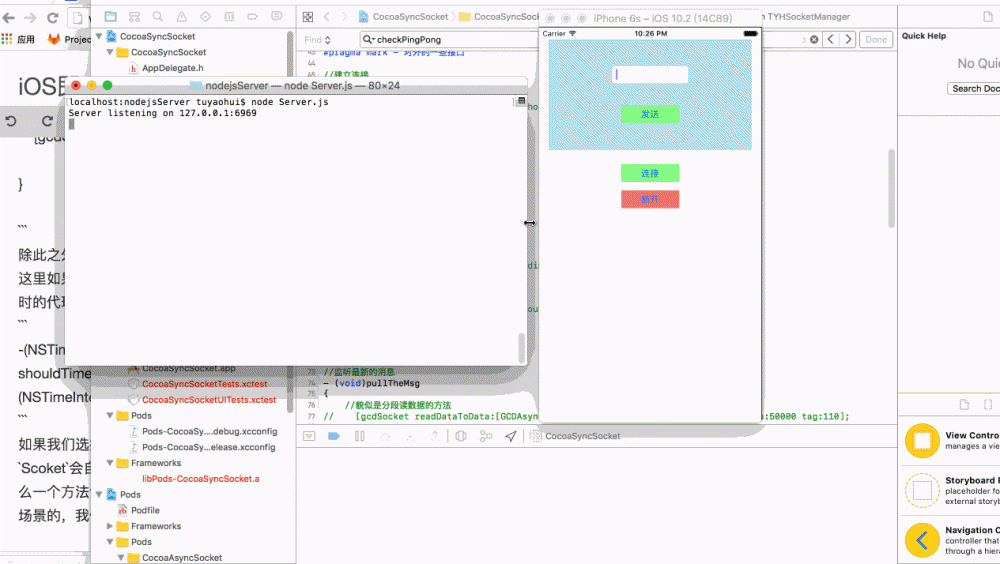Open Debug View Hierarchy
Viewport: 1000px width, 564px height.
461,436
